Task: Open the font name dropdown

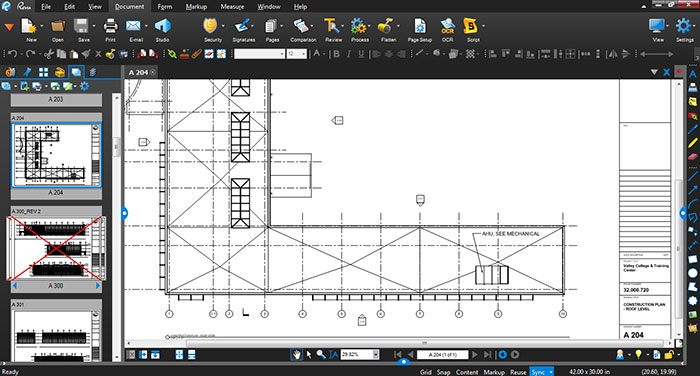Action: click(x=282, y=54)
